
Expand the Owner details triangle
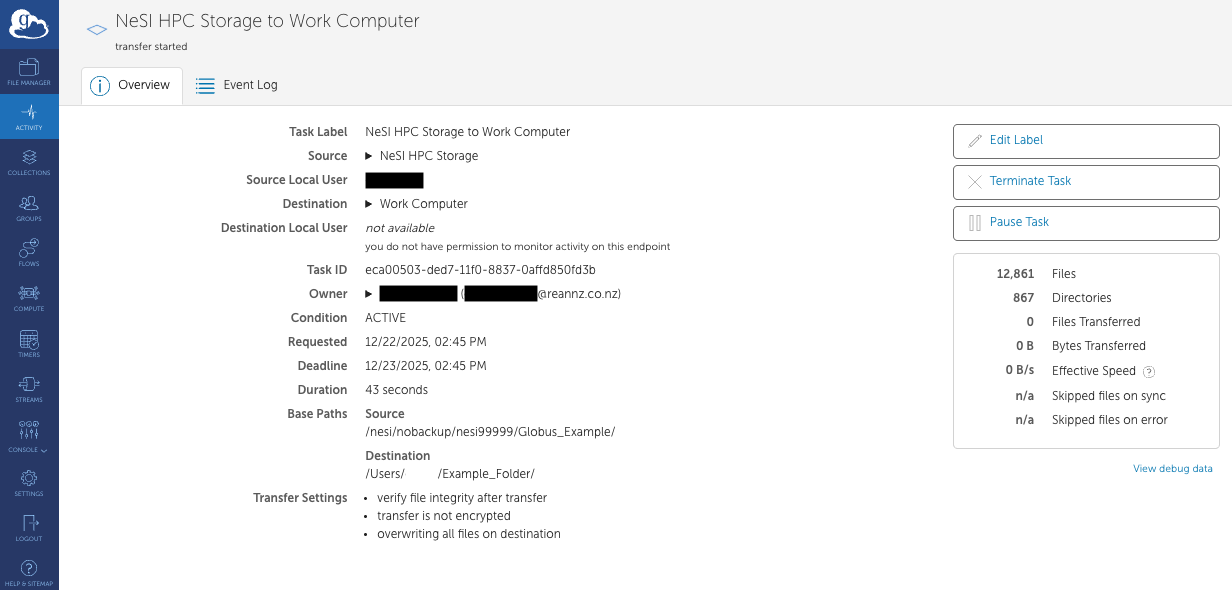click(369, 294)
